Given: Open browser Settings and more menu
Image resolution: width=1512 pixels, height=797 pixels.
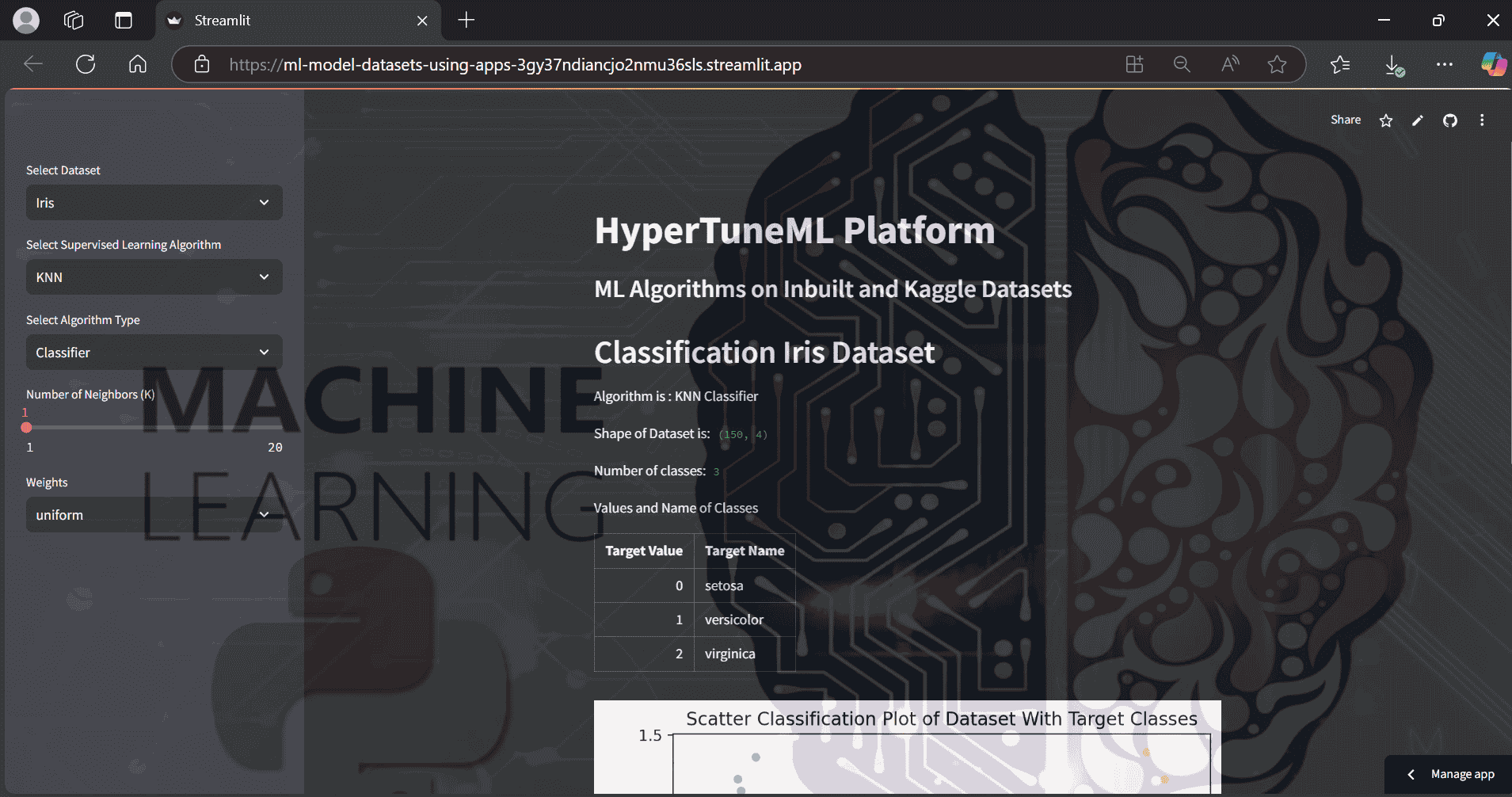Looking at the screenshot, I should pos(1445,64).
